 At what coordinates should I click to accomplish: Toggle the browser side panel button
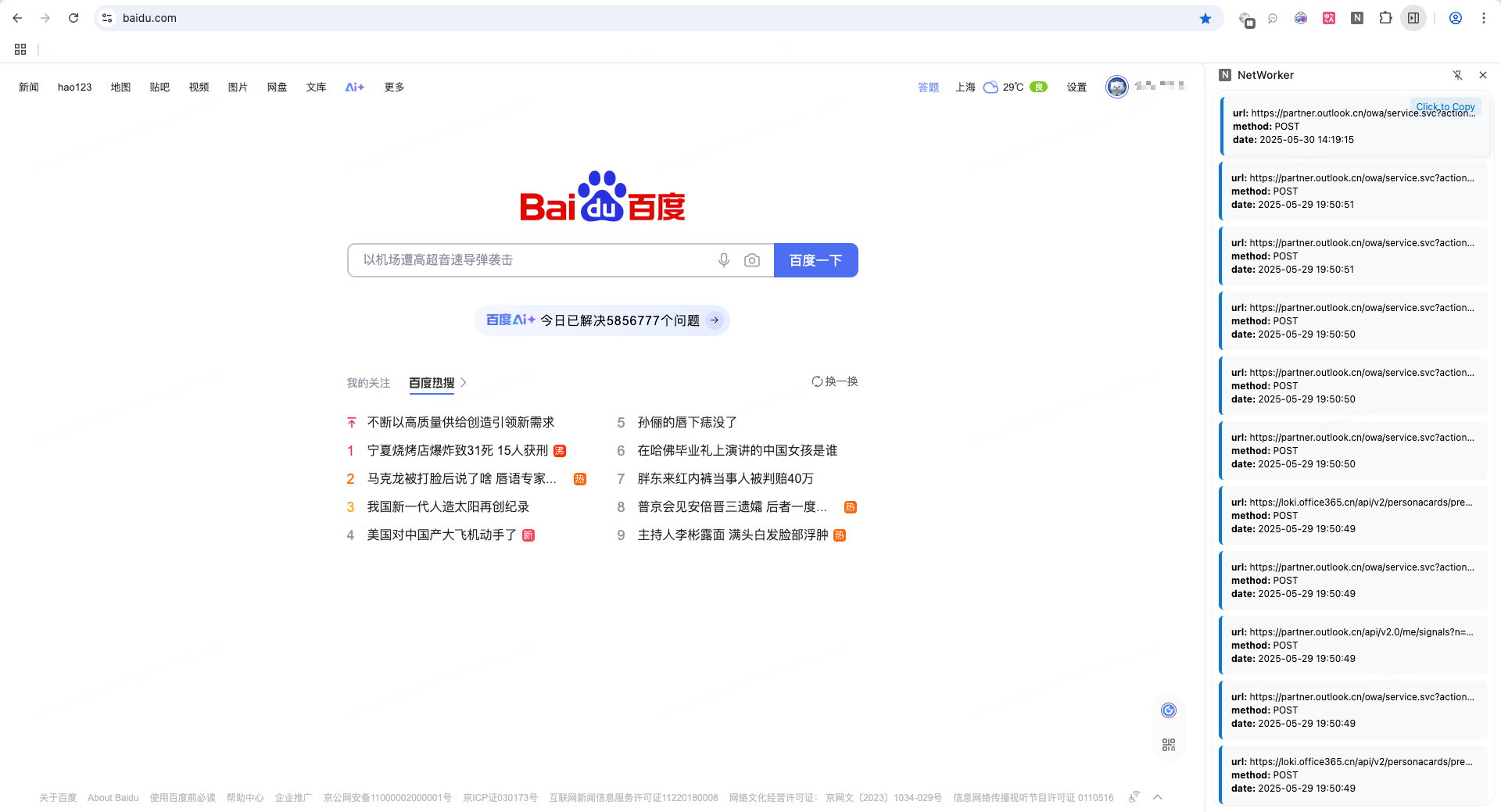pyautogui.click(x=1413, y=18)
